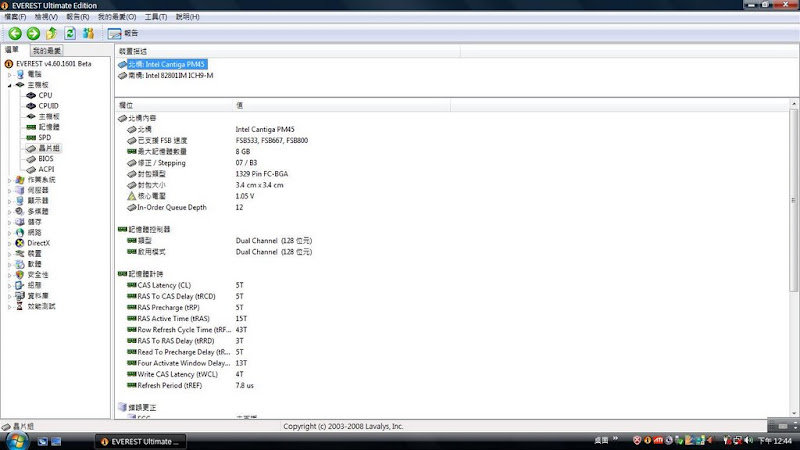Switch to the 選單 tab
Viewport: 800px width, 450px height.
[12, 50]
